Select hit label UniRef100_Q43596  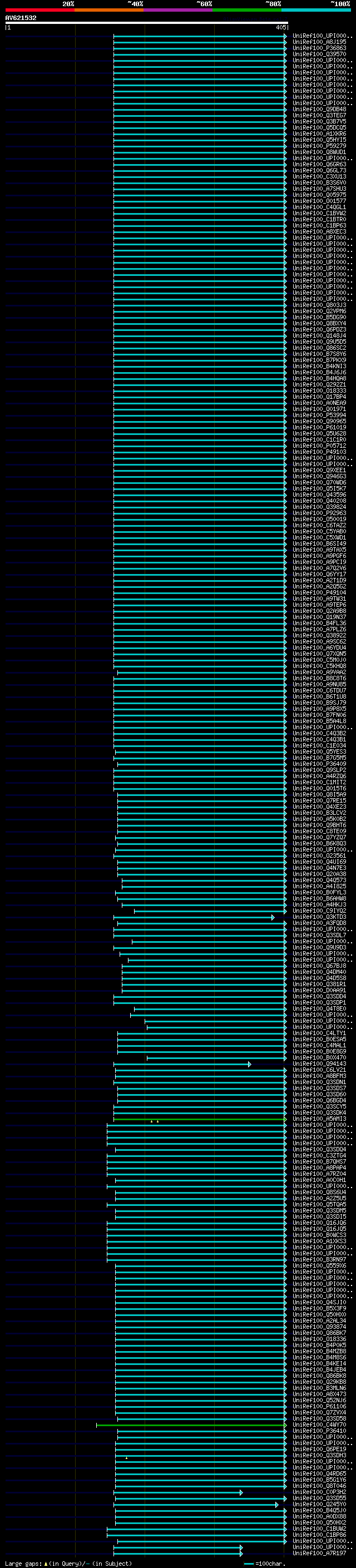pyautogui.click(x=319, y=495)
